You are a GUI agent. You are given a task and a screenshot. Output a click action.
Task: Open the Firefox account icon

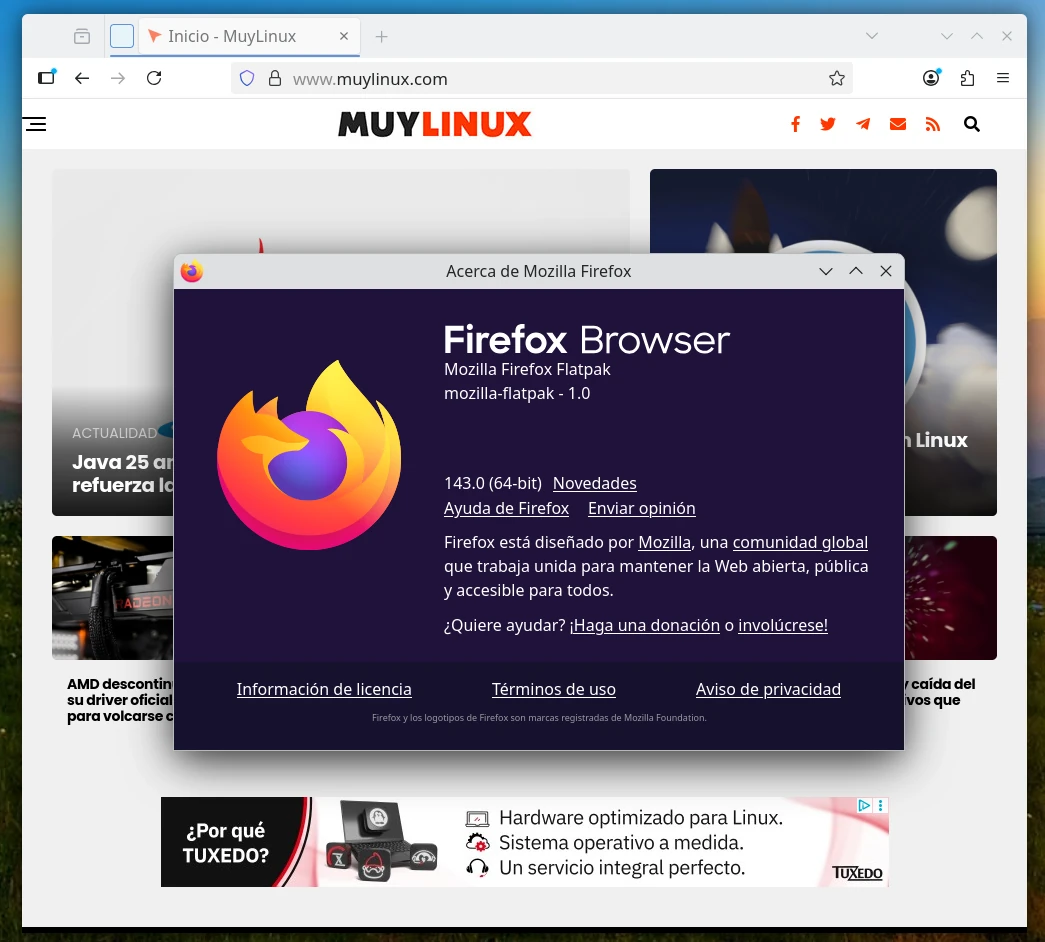[931, 78]
